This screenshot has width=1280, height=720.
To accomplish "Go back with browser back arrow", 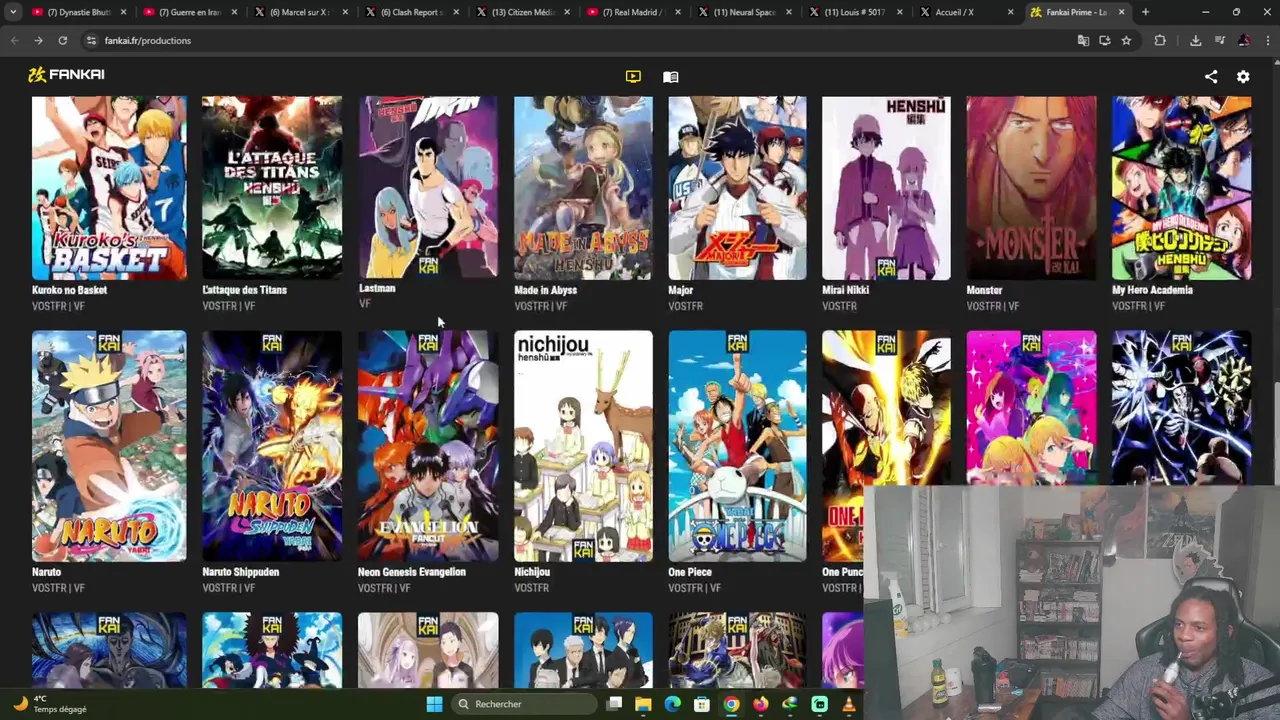I will (14, 40).
